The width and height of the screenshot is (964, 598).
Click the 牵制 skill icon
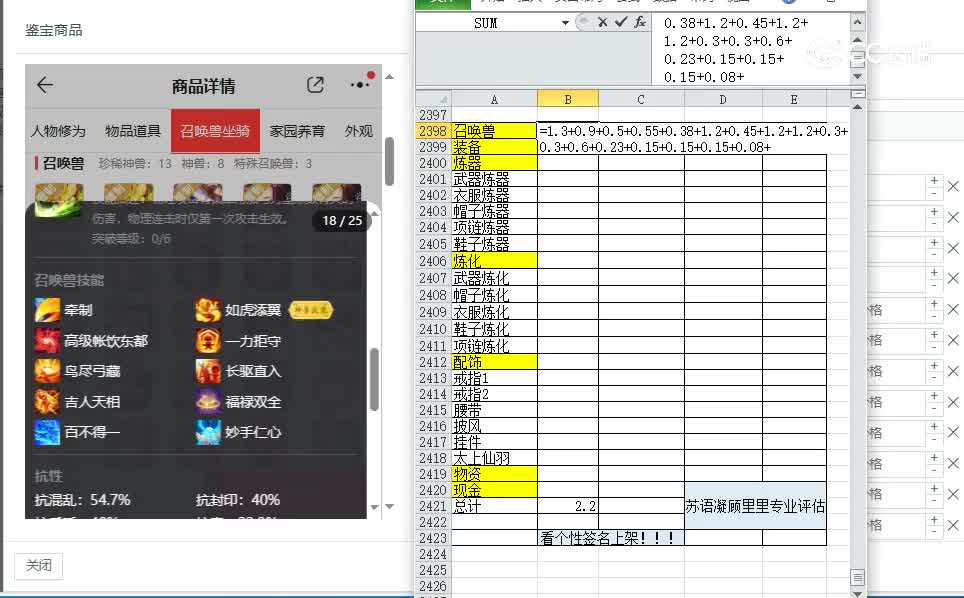[47, 311]
